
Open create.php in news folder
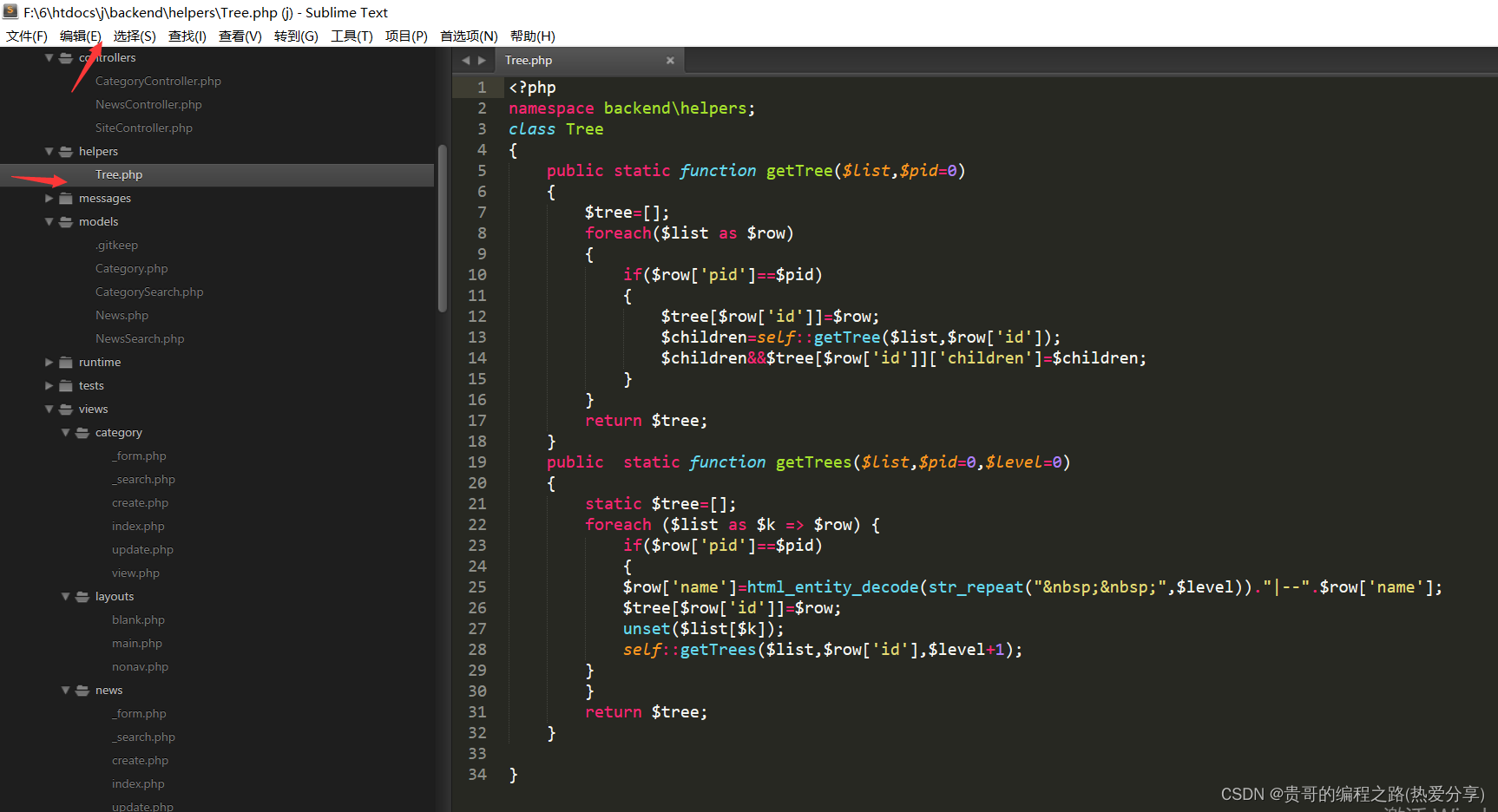click(140, 761)
